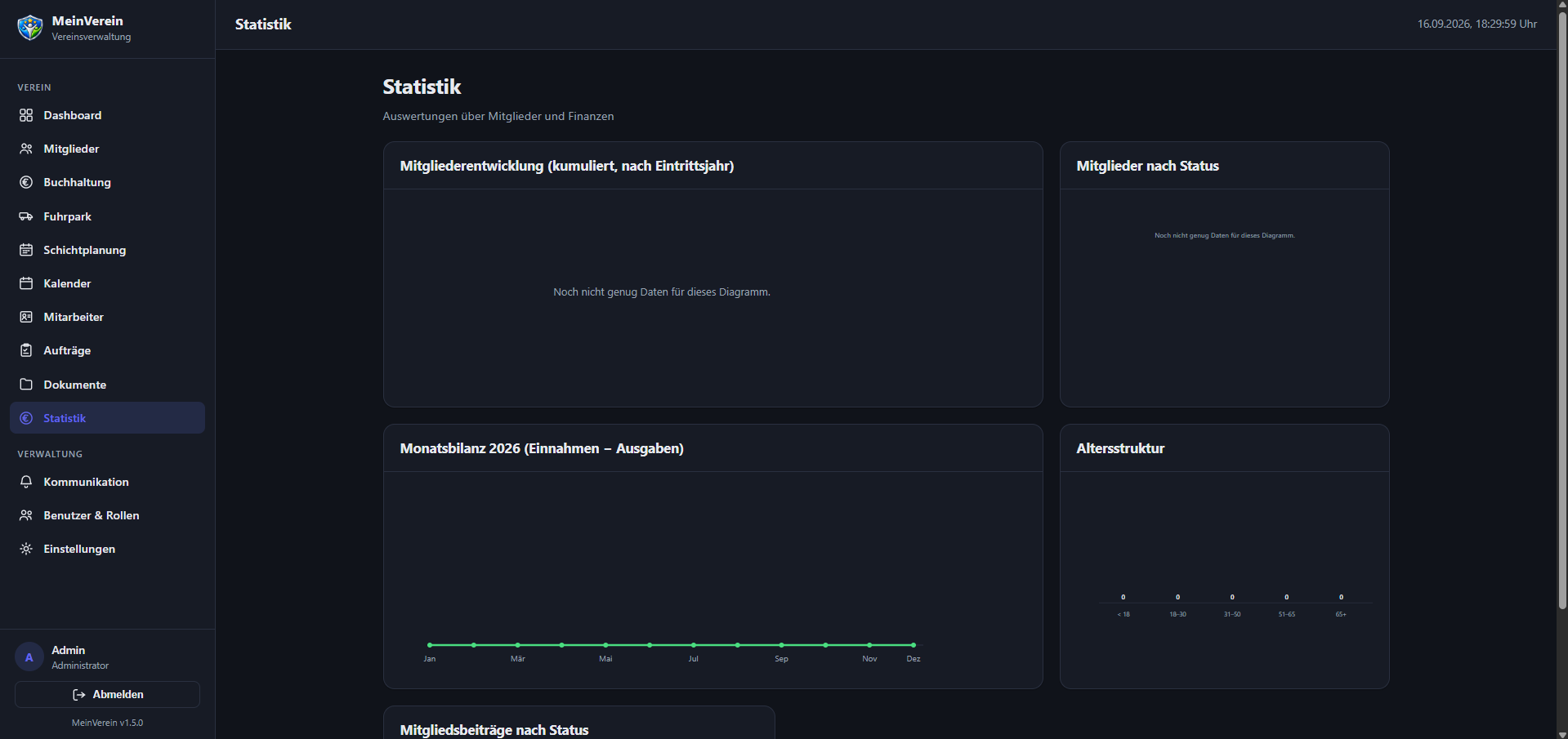Image resolution: width=1568 pixels, height=739 pixels.
Task: Go to Mitglieder page
Action: (x=107, y=149)
